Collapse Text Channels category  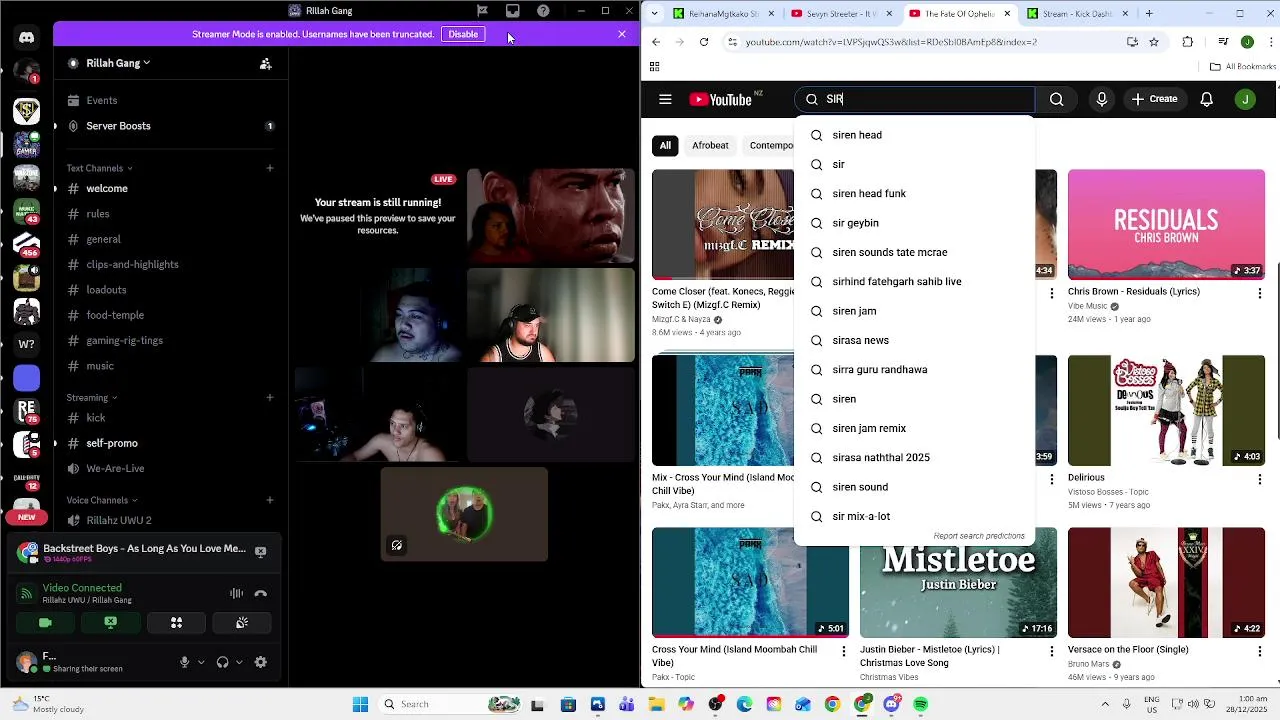[99, 168]
